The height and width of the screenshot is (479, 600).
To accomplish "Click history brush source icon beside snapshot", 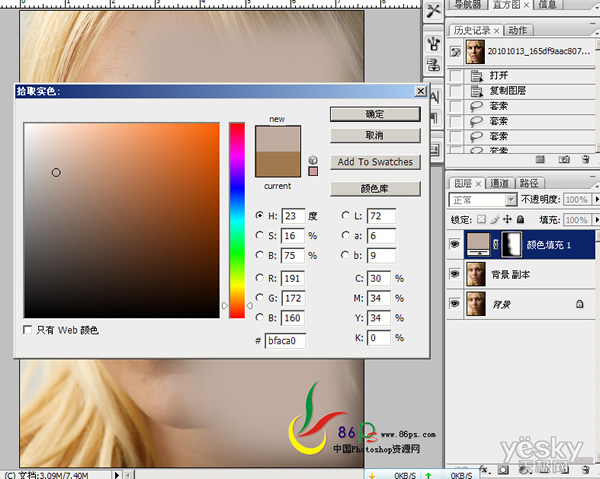I will (x=455, y=51).
